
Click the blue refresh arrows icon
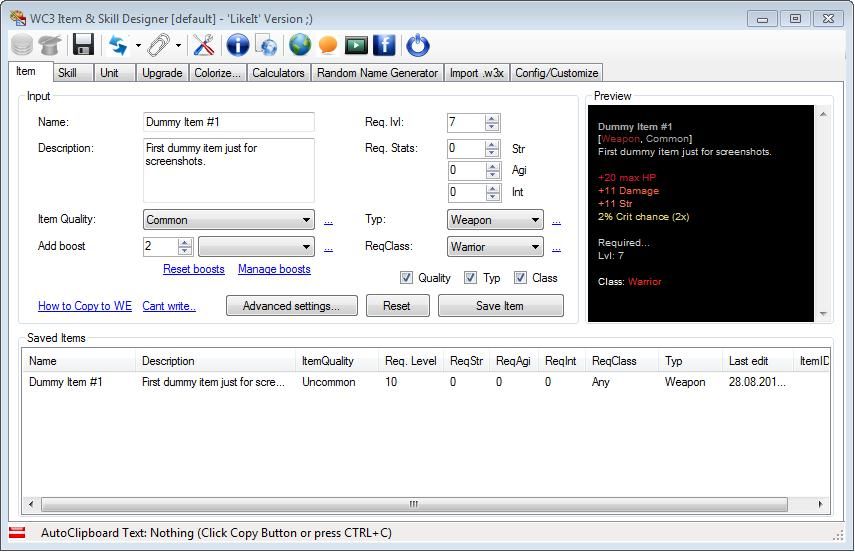[x=118, y=45]
